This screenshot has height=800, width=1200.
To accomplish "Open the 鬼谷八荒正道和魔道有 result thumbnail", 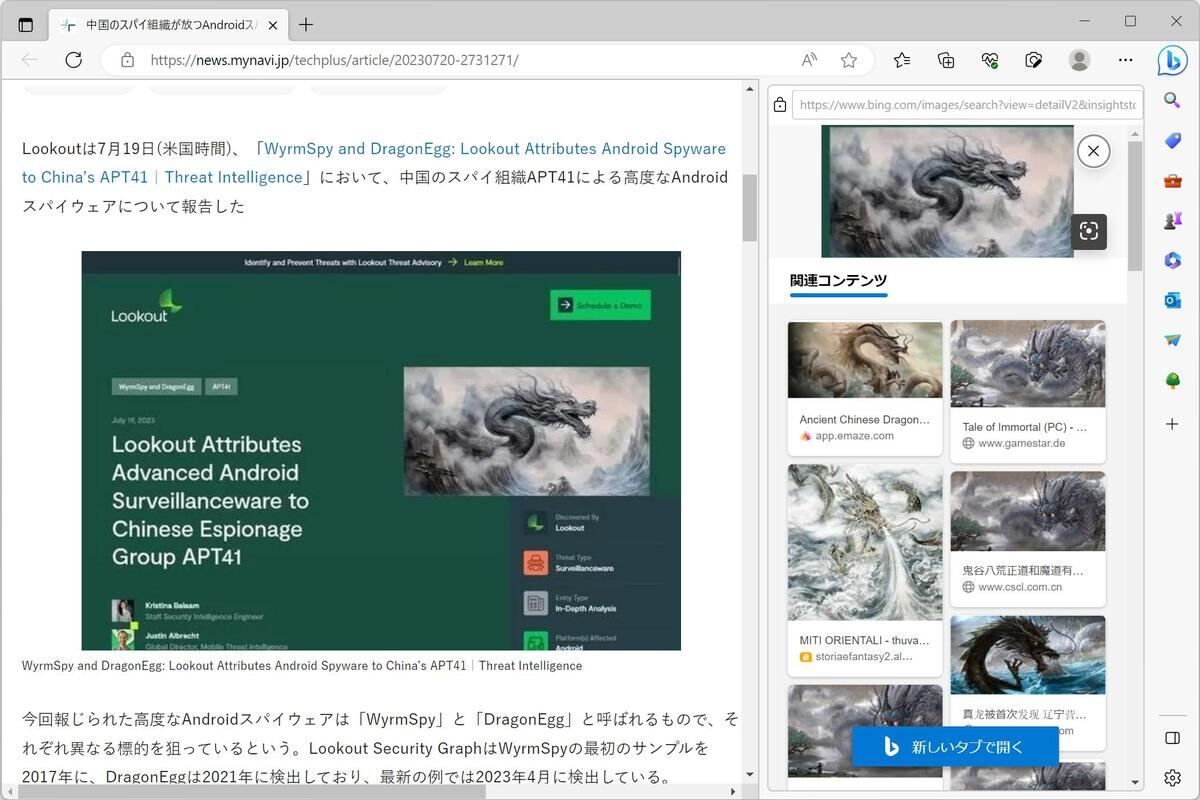I will 1028,511.
